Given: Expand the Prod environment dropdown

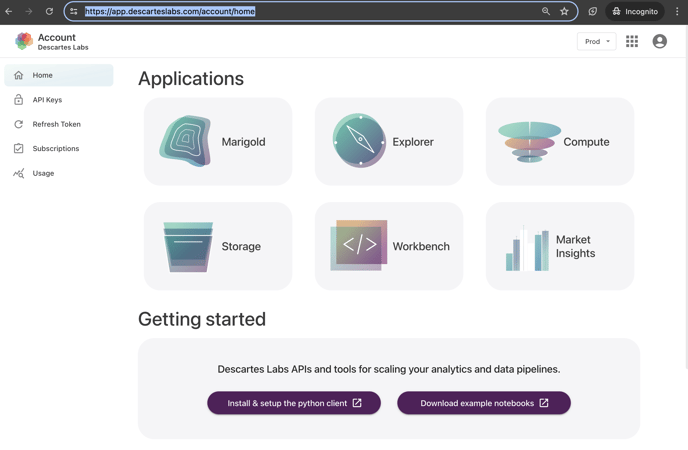Looking at the screenshot, I should [x=597, y=41].
